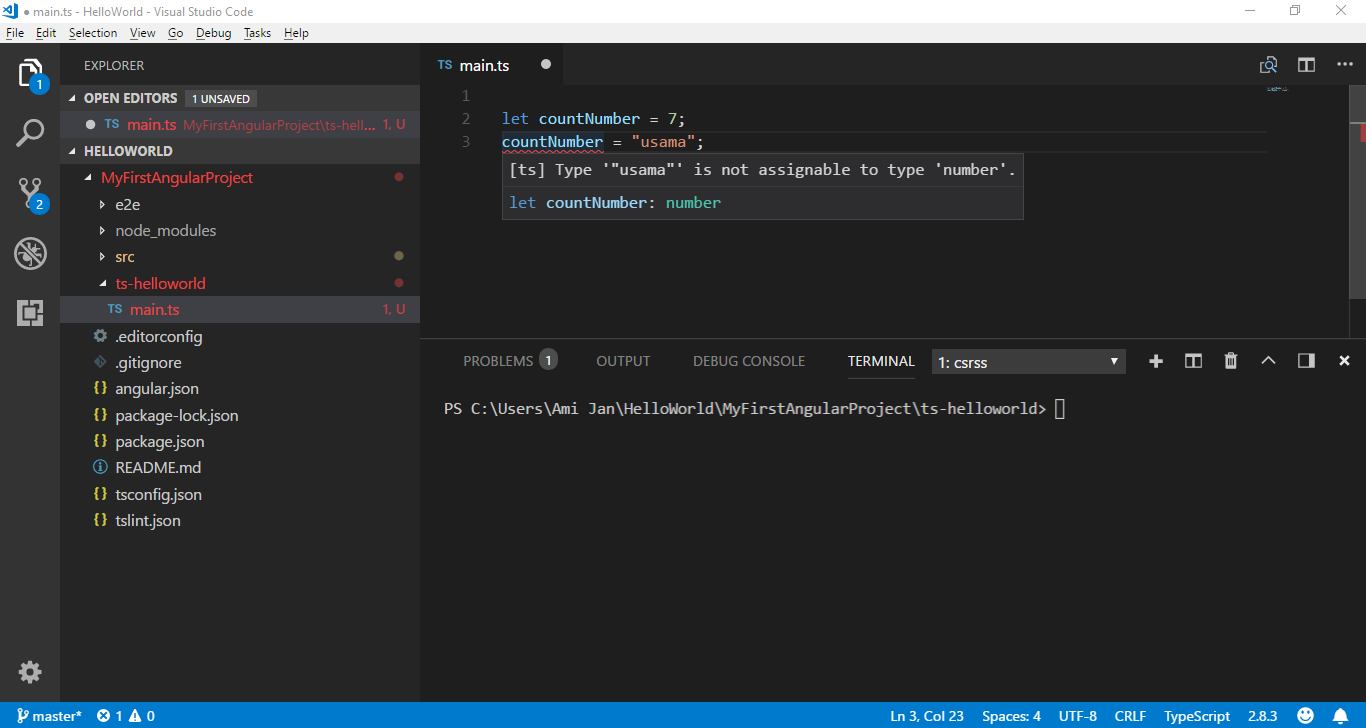Open tslint.json file
This screenshot has height=728, width=1366.
point(240,521)
